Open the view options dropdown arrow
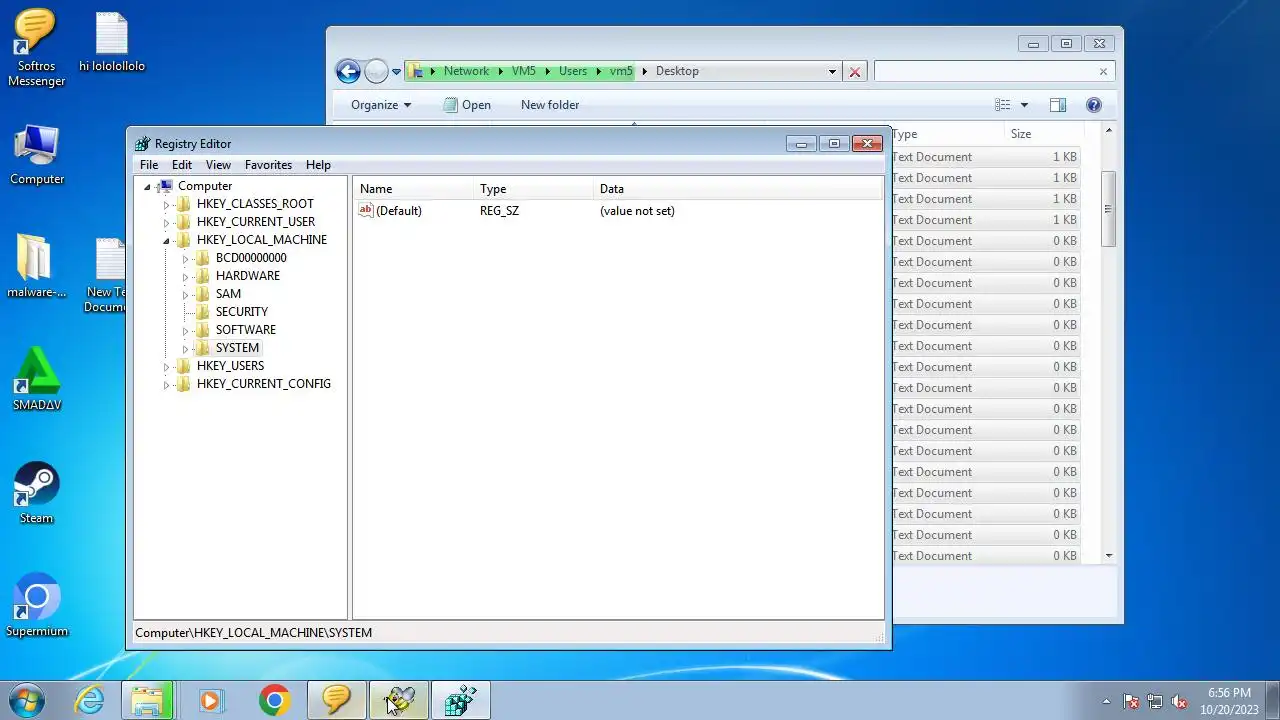This screenshot has height=720, width=1280. [x=1024, y=105]
